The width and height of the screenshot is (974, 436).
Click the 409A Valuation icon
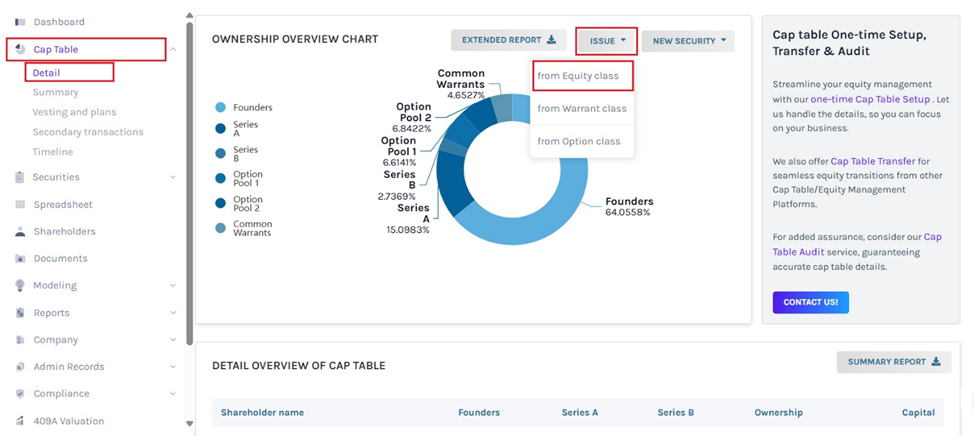pos(20,421)
